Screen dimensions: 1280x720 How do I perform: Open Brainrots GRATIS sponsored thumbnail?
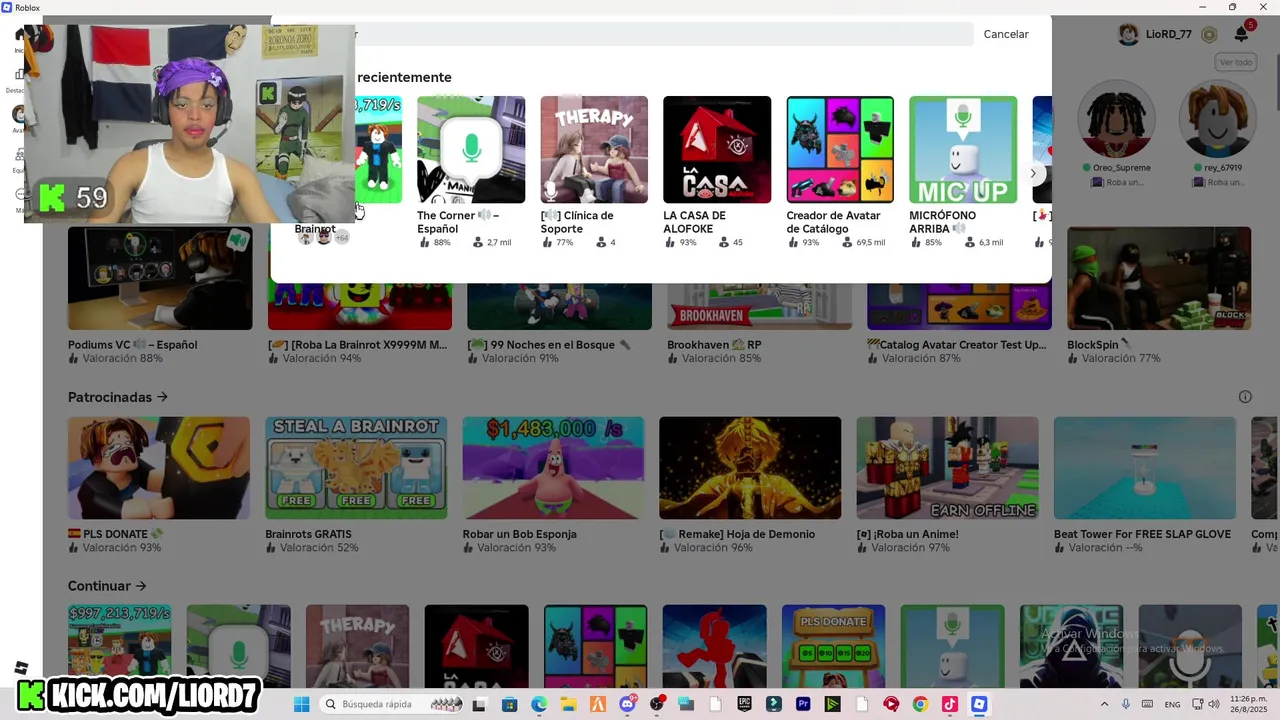point(356,468)
